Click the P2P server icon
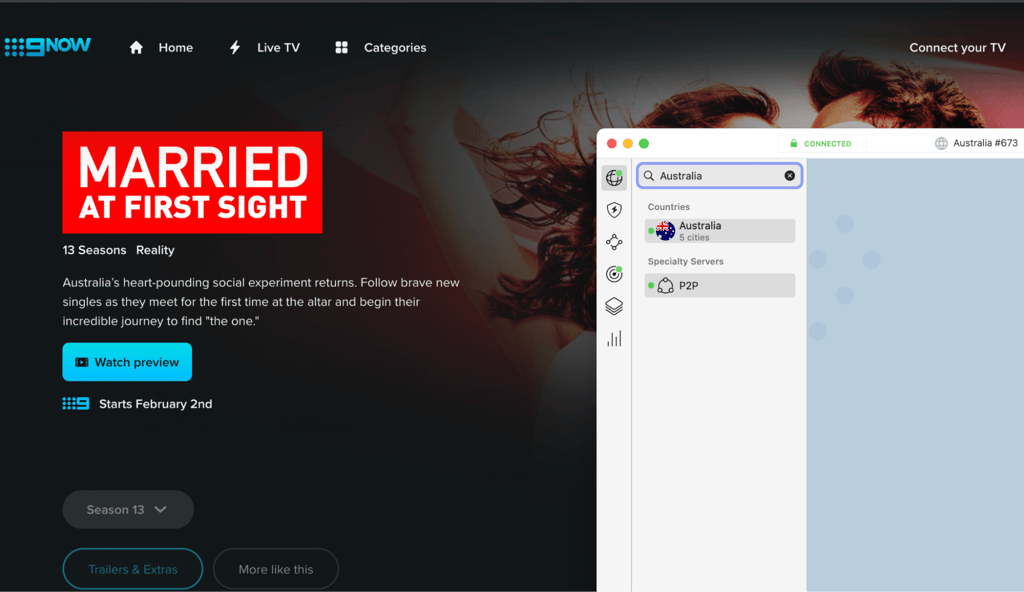The image size is (1024, 592). click(665, 286)
